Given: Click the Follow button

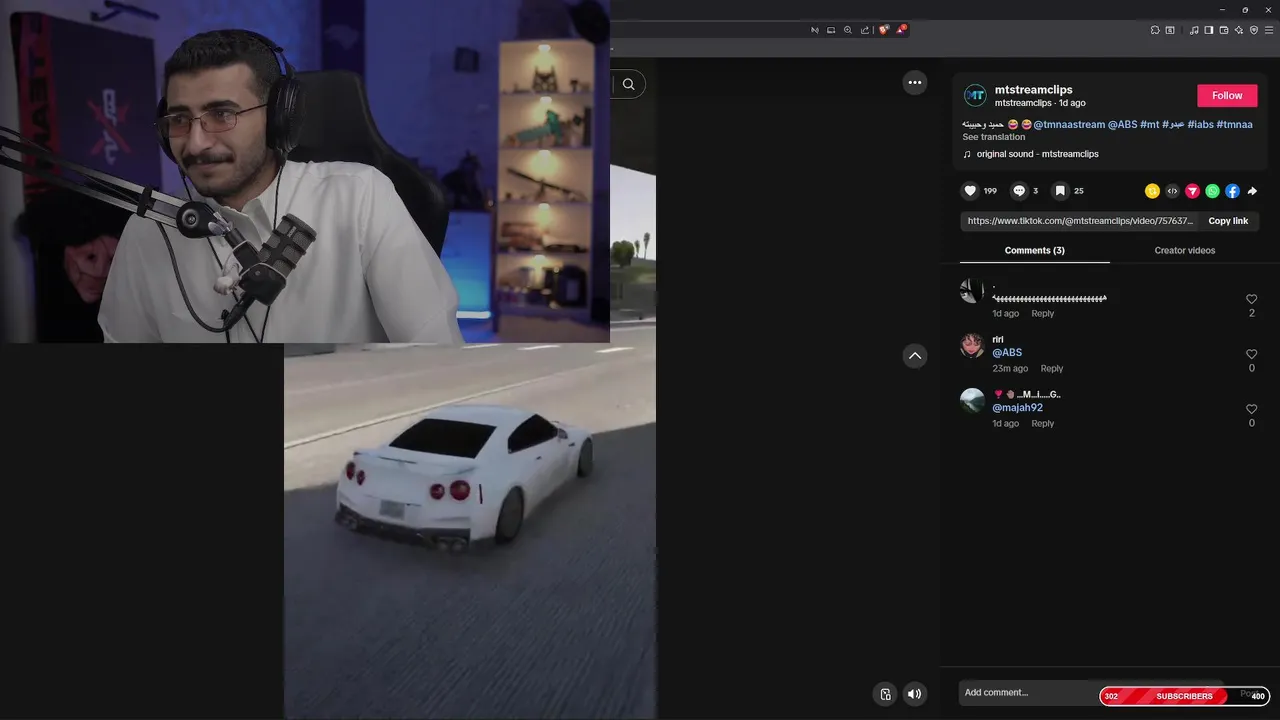Looking at the screenshot, I should click(x=1227, y=96).
